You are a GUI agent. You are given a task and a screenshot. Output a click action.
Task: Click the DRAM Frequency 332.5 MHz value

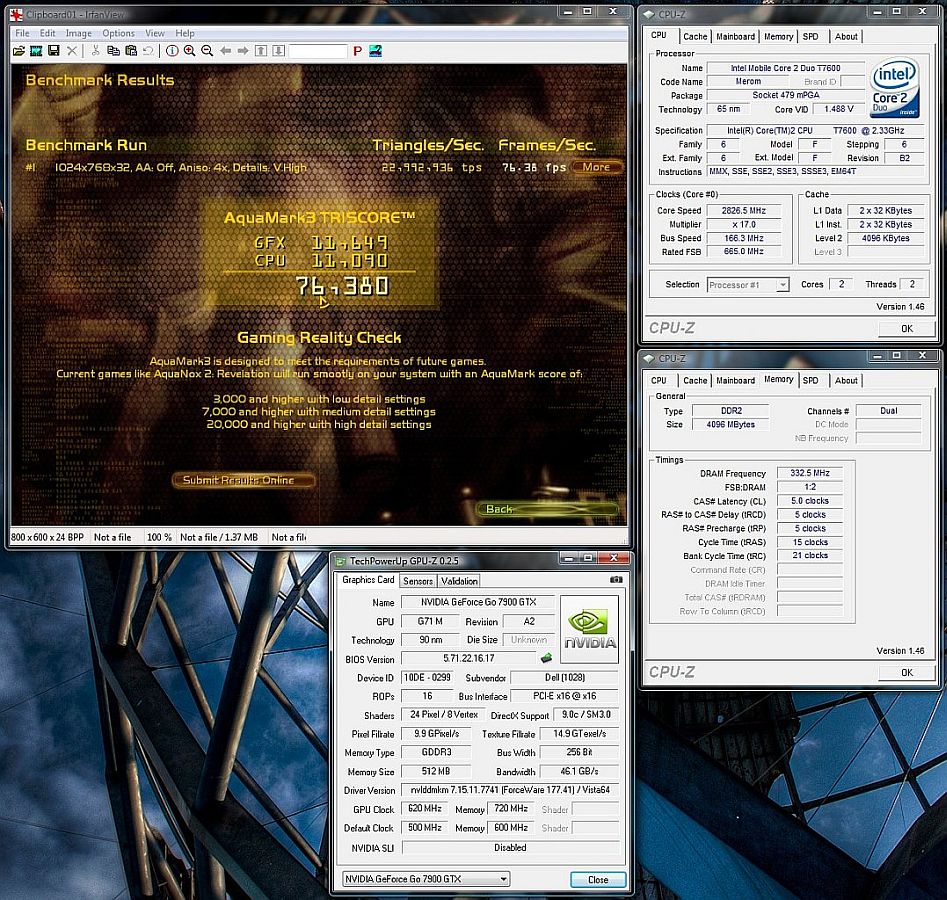[x=810, y=473]
